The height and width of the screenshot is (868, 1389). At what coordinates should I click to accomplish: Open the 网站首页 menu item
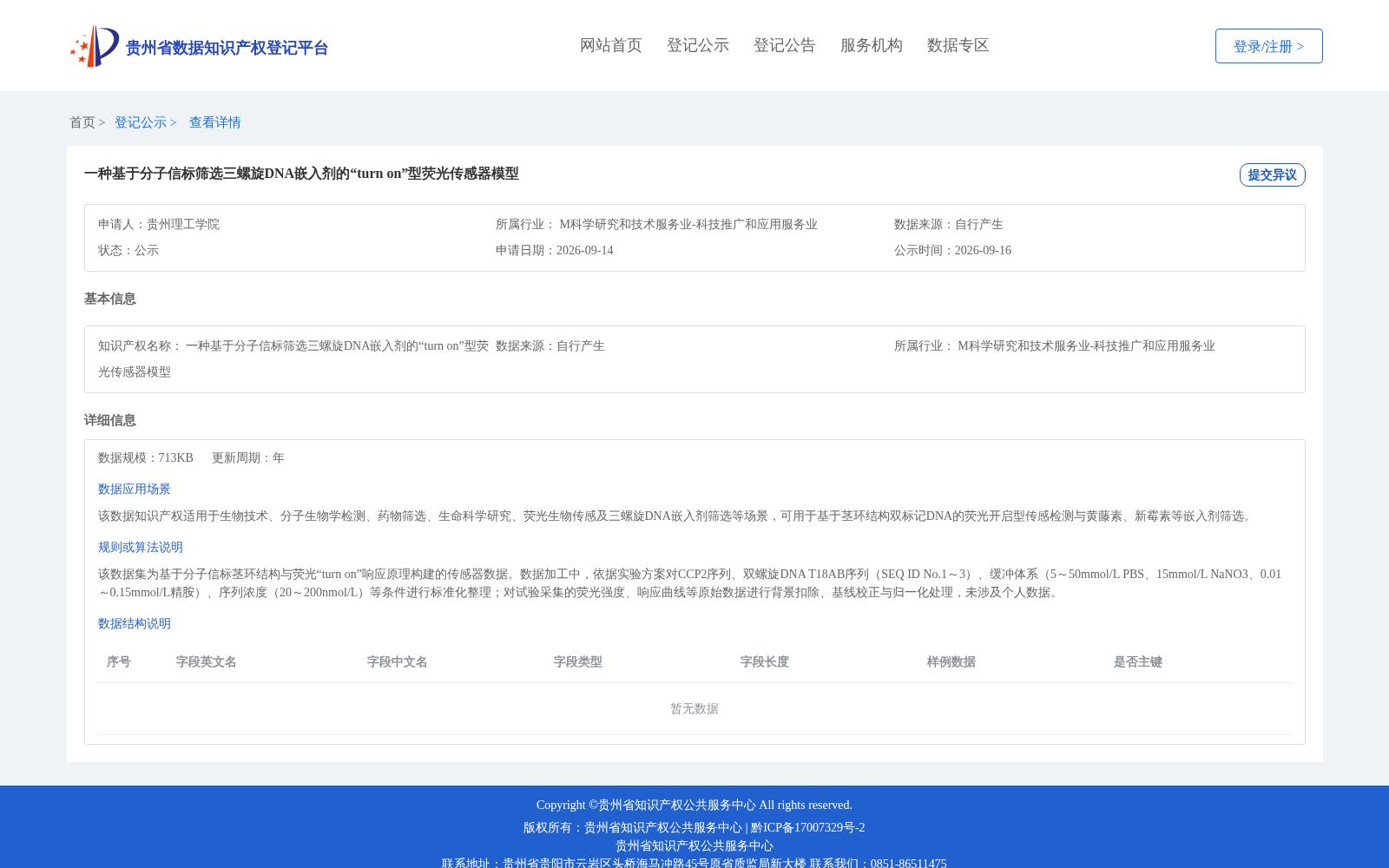click(x=611, y=45)
